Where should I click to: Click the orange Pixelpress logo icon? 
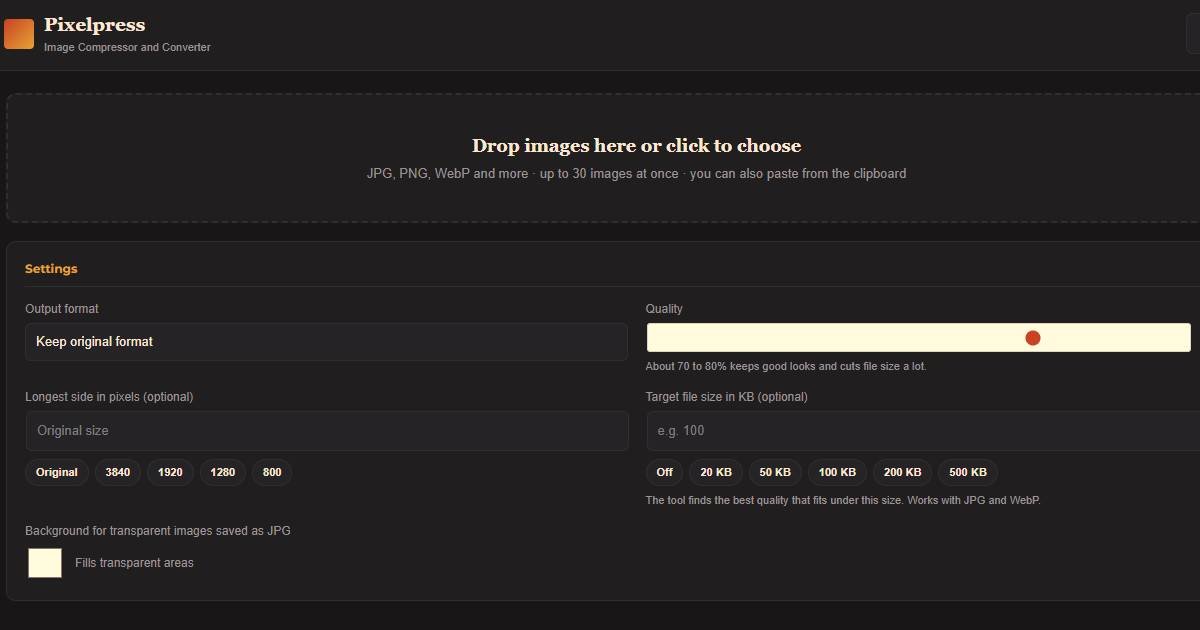tap(19, 34)
